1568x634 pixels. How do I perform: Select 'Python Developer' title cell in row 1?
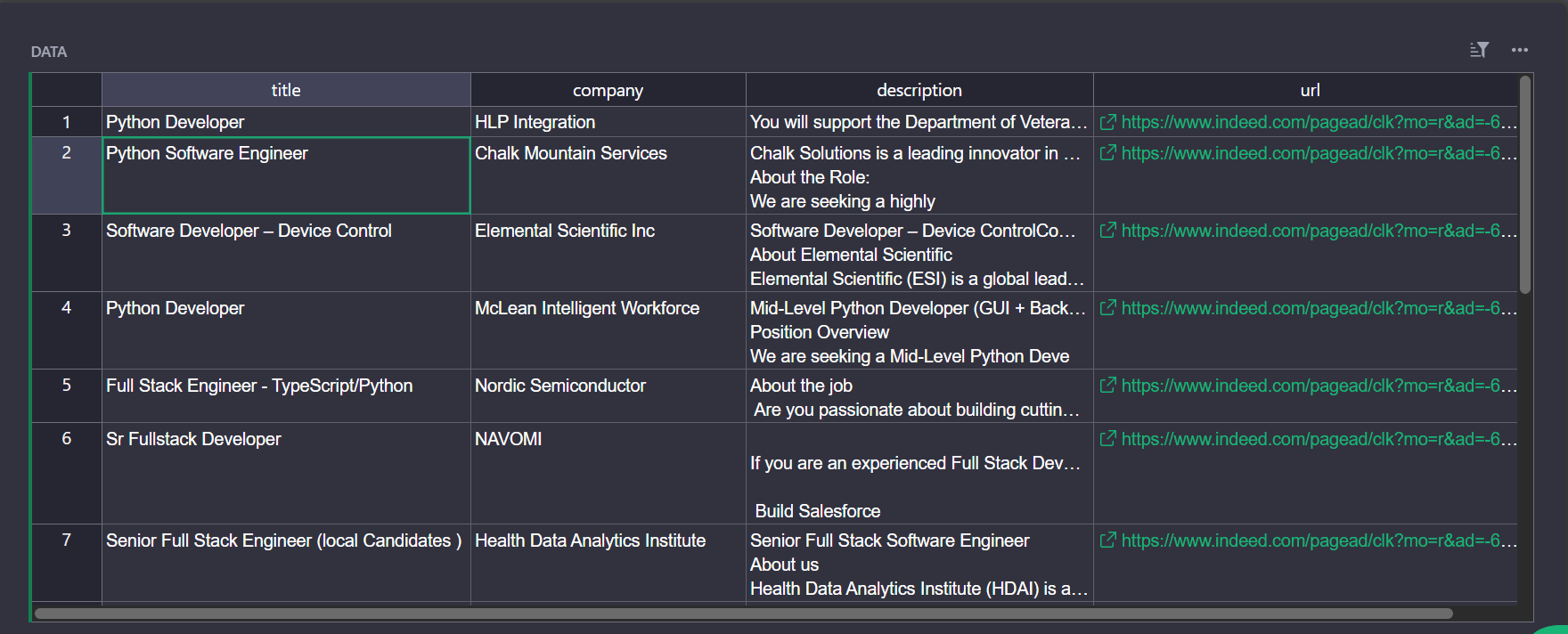pyautogui.click(x=286, y=122)
